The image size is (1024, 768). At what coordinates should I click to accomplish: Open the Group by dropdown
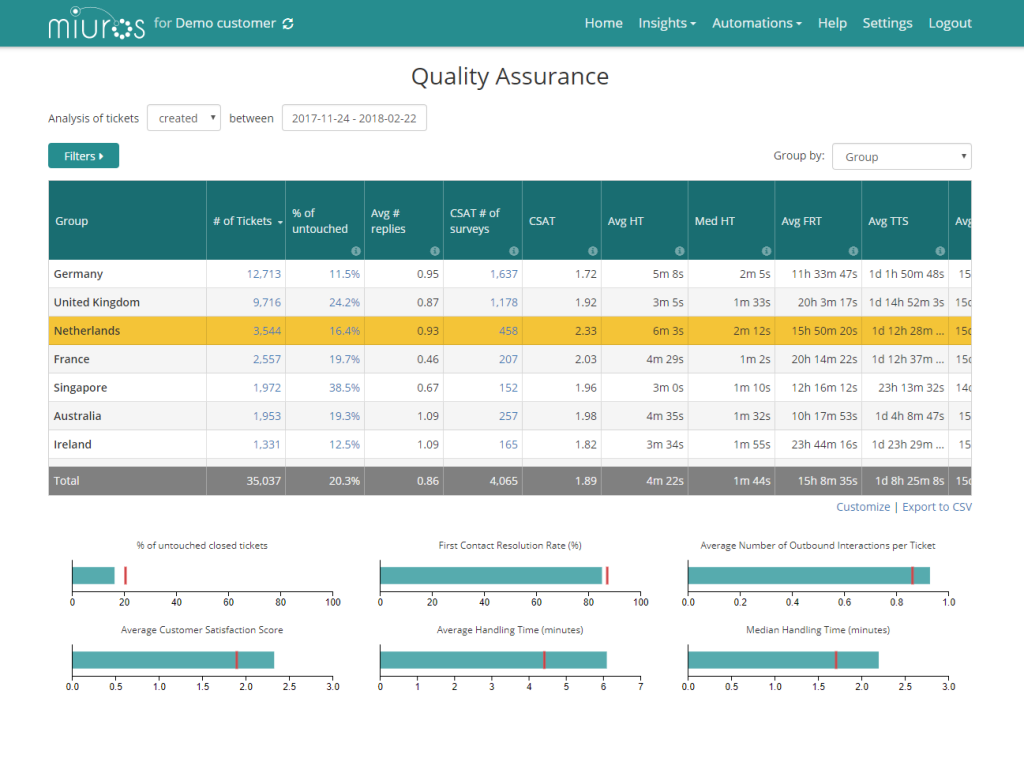click(x=901, y=157)
